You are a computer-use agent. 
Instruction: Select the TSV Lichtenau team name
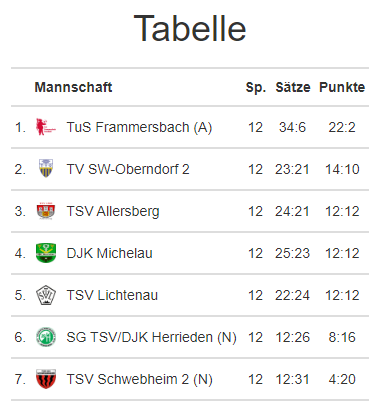coord(112,295)
